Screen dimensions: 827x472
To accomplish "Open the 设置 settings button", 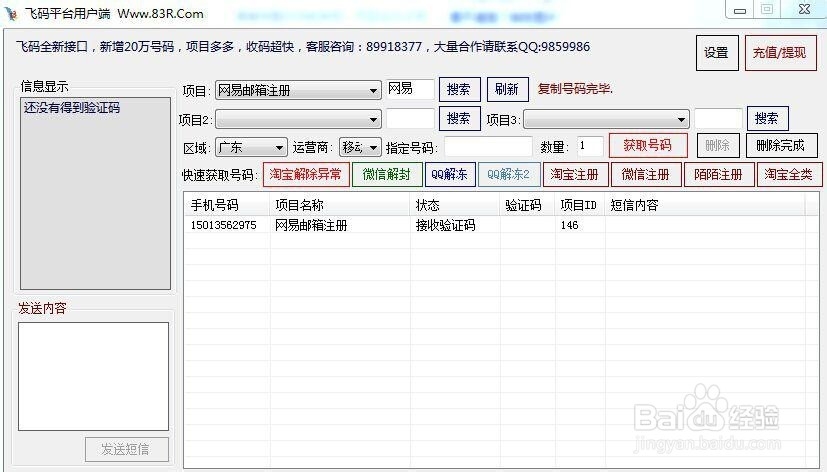I will (717, 53).
